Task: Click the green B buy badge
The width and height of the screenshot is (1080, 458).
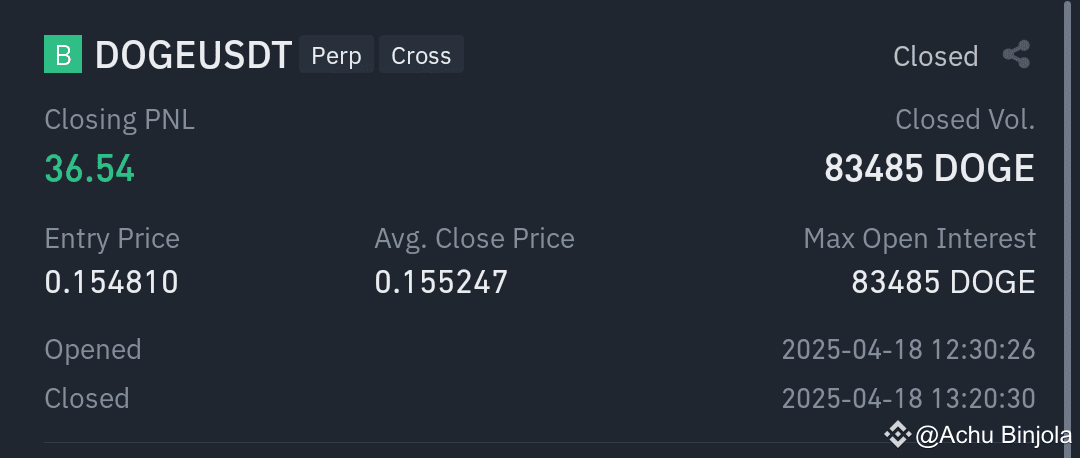Action: [63, 54]
